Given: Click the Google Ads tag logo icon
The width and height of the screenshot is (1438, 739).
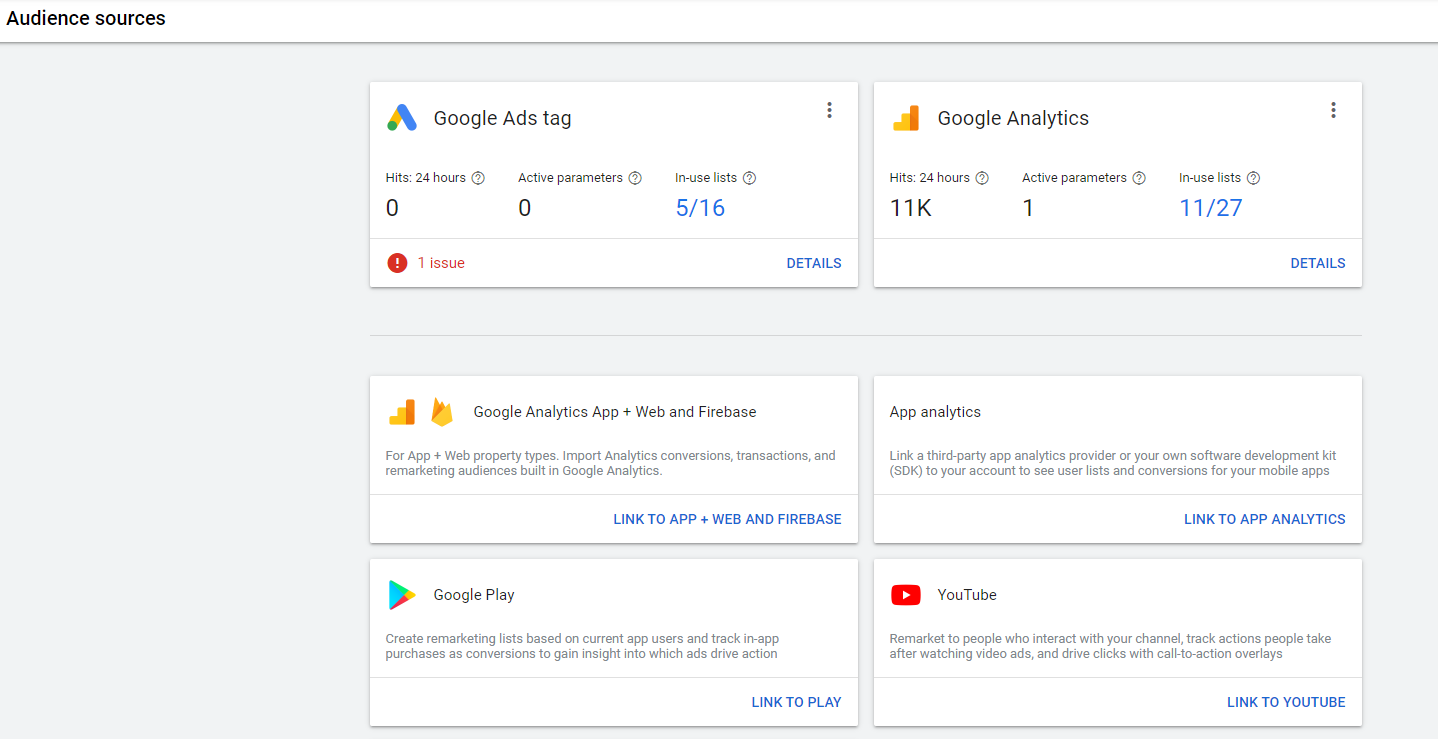Looking at the screenshot, I should (402, 118).
